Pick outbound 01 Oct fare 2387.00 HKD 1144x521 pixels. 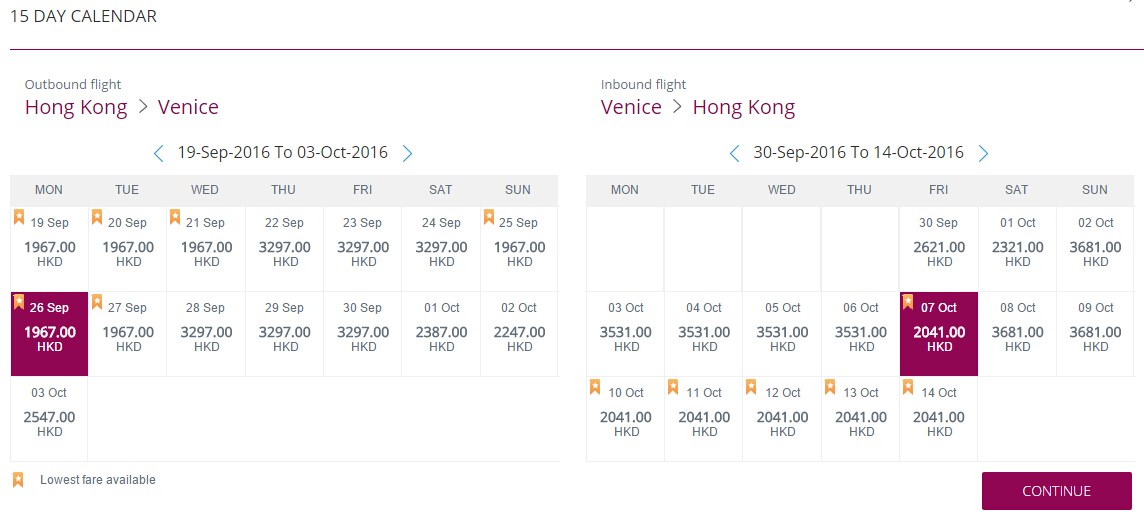[x=441, y=334]
